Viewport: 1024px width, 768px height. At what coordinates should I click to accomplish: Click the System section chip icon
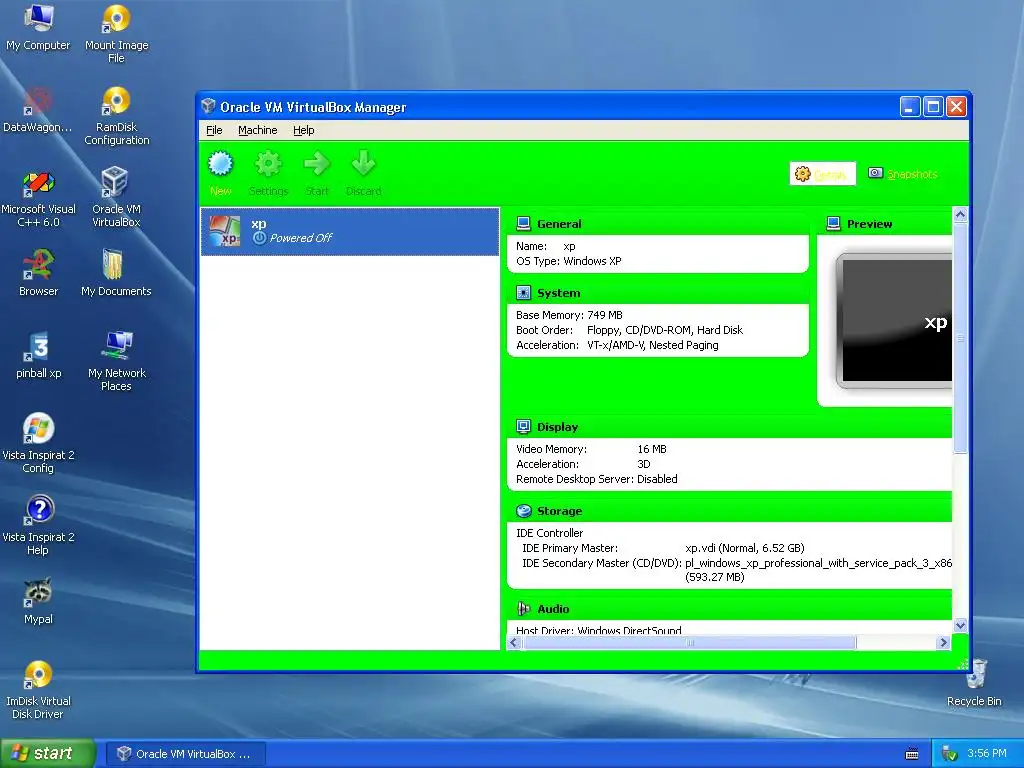pyautogui.click(x=523, y=293)
